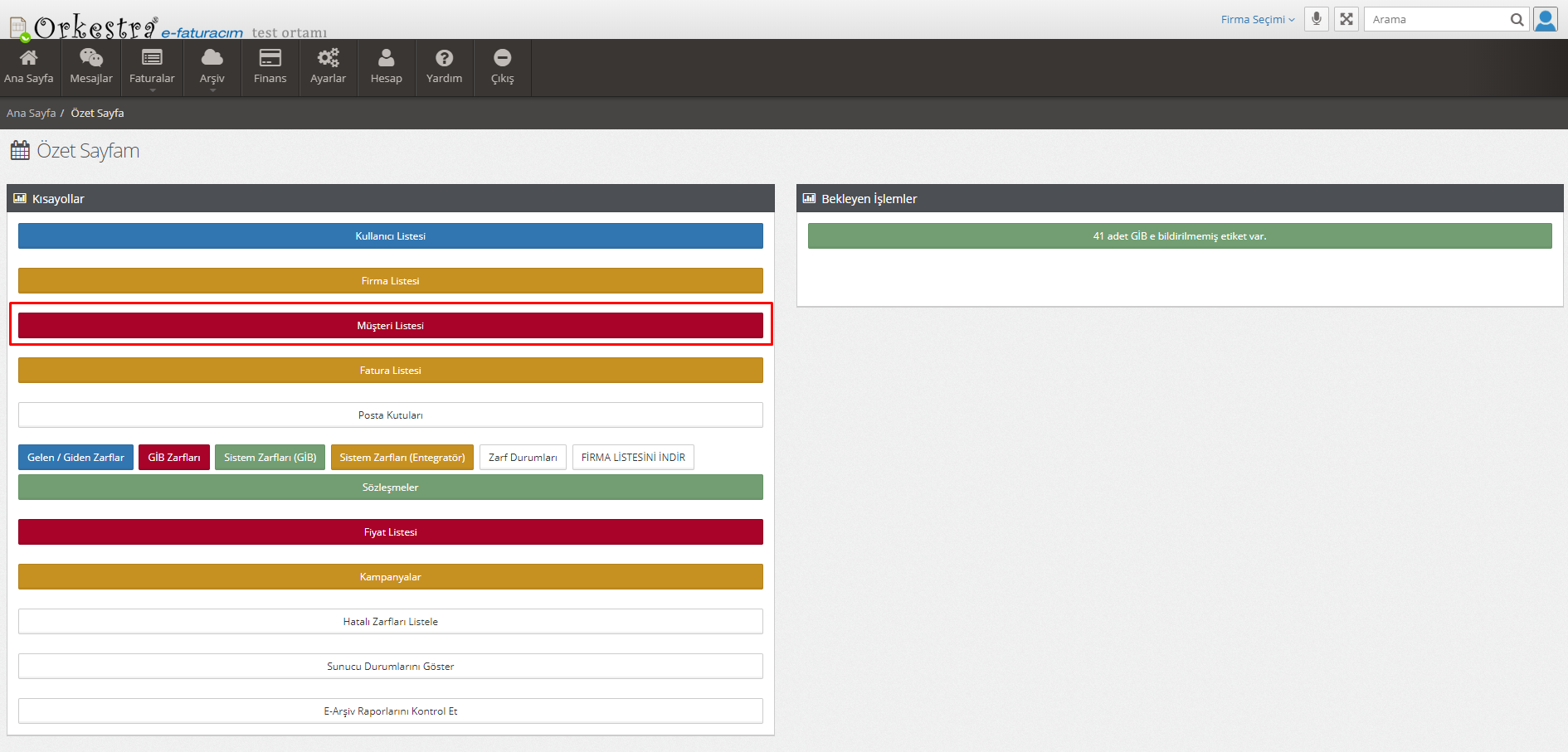Click the 41 adet GİB pending notice

click(1179, 236)
